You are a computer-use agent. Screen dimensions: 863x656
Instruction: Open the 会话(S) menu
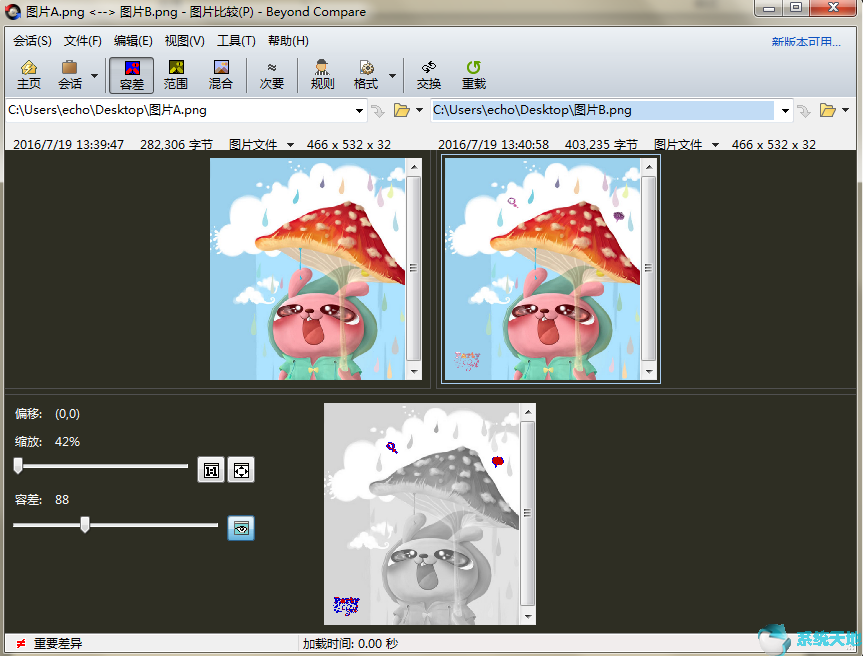(32, 41)
